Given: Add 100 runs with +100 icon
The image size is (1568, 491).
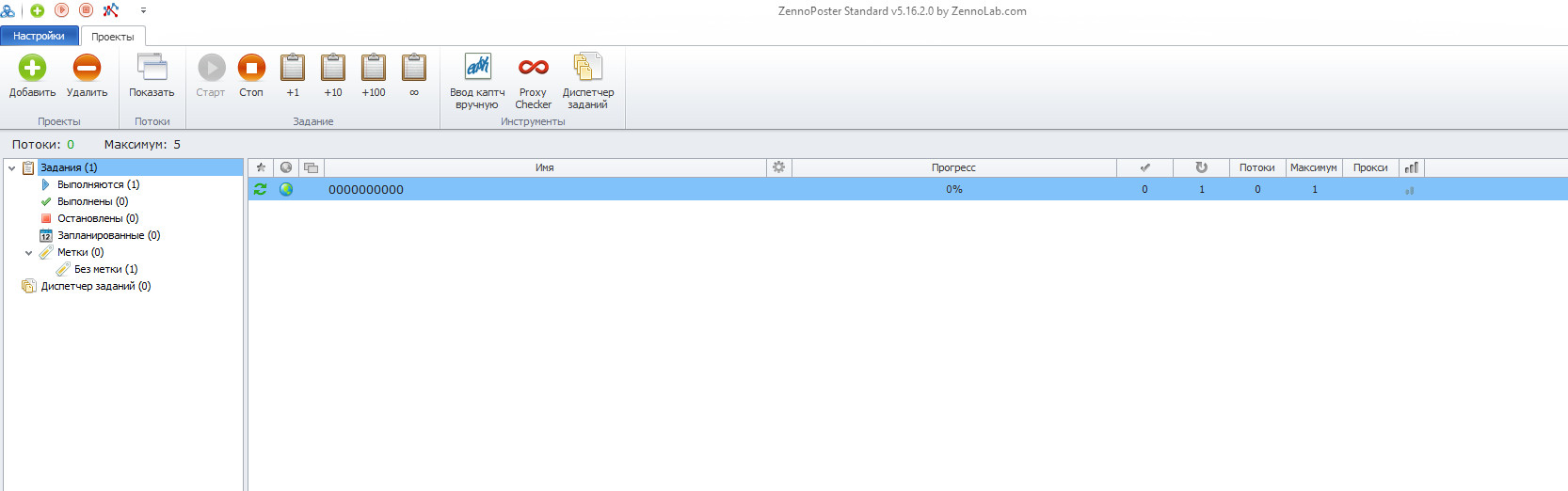Looking at the screenshot, I should pos(374,68).
